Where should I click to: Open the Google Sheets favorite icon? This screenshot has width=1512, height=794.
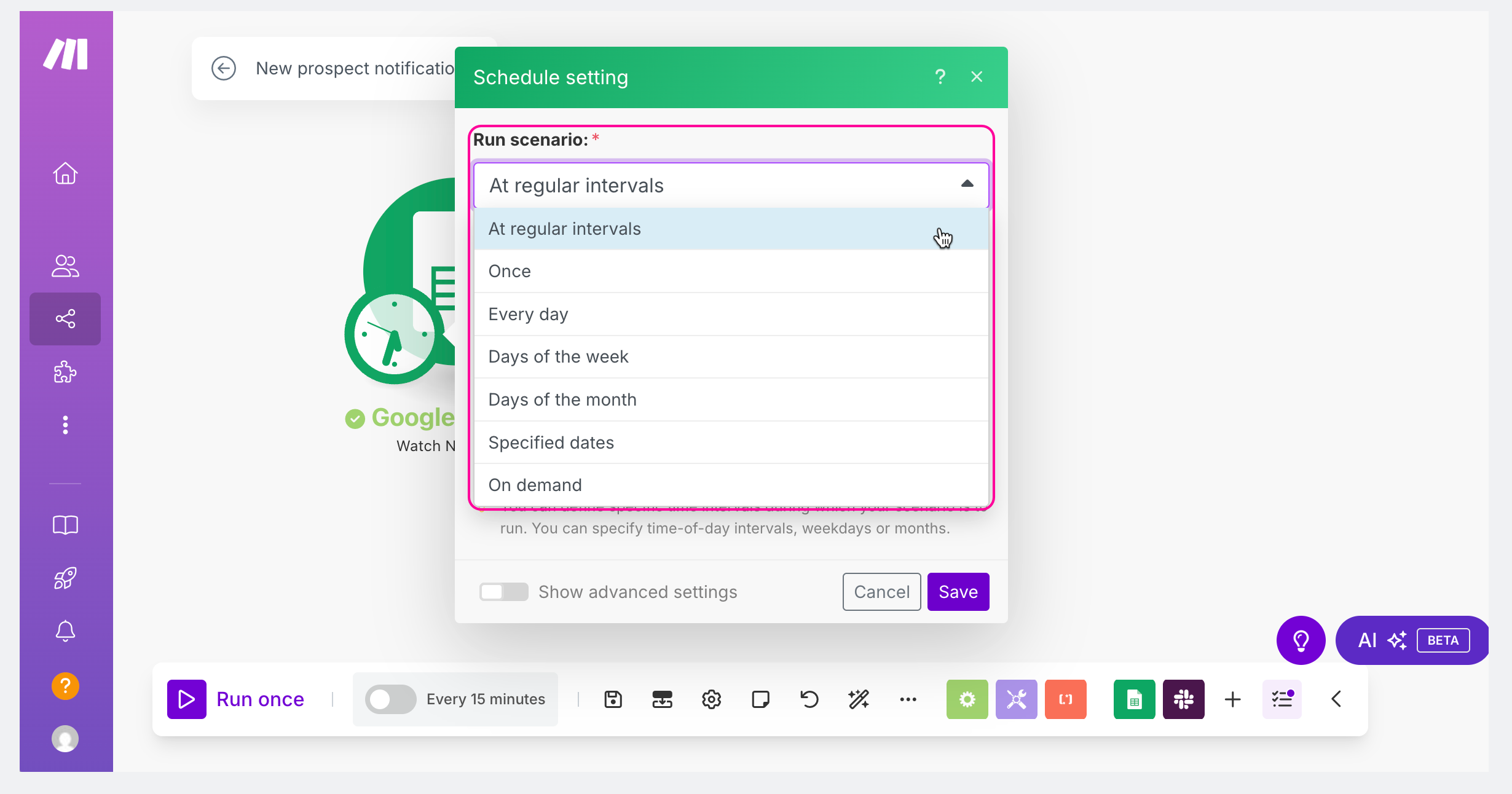(1134, 699)
